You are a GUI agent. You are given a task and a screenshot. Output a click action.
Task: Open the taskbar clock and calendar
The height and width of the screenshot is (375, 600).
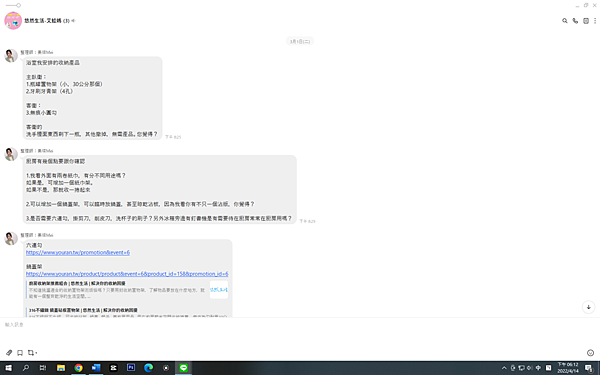(x=568, y=368)
